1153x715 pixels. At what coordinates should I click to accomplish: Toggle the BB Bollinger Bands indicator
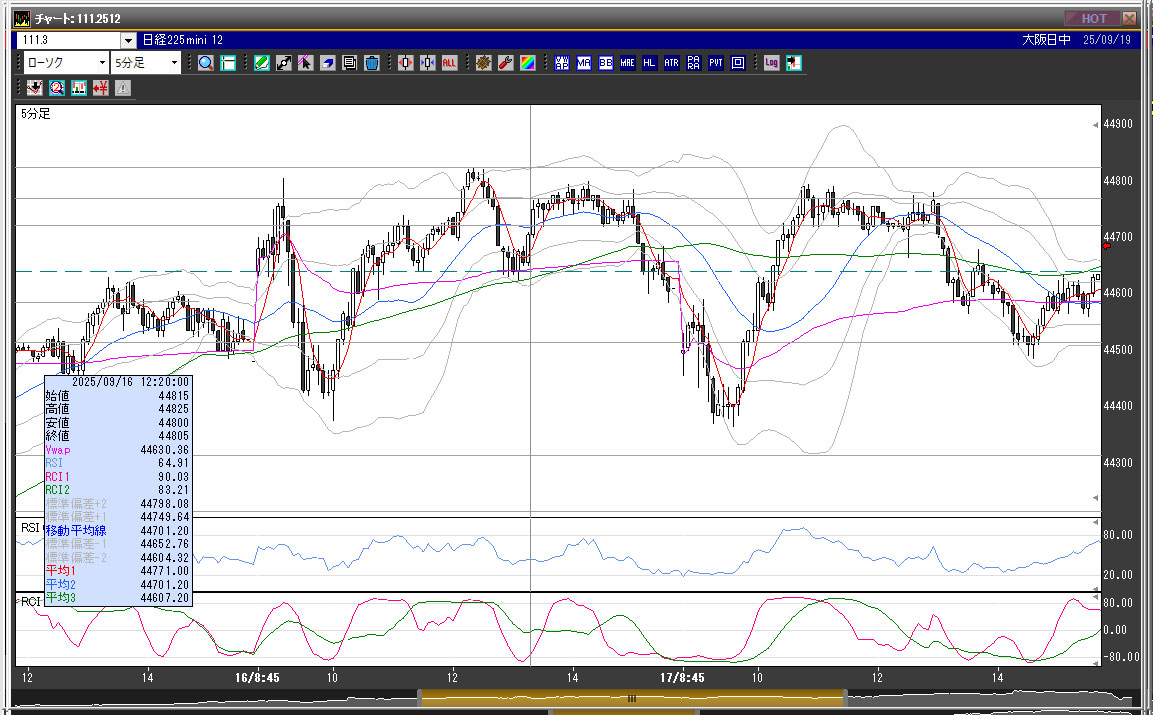pos(606,63)
